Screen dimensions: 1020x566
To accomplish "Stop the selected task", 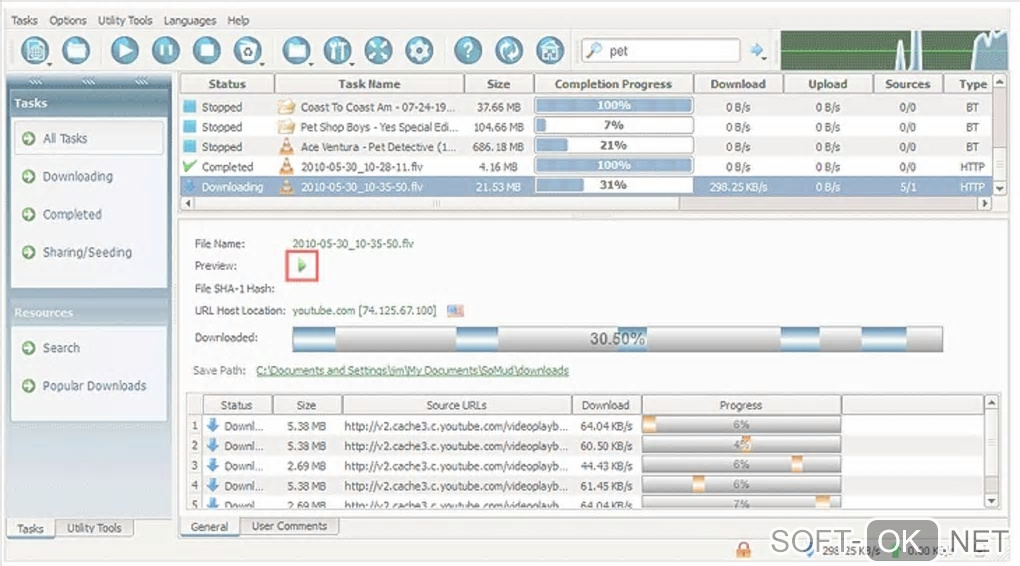I will pyautogui.click(x=207, y=50).
